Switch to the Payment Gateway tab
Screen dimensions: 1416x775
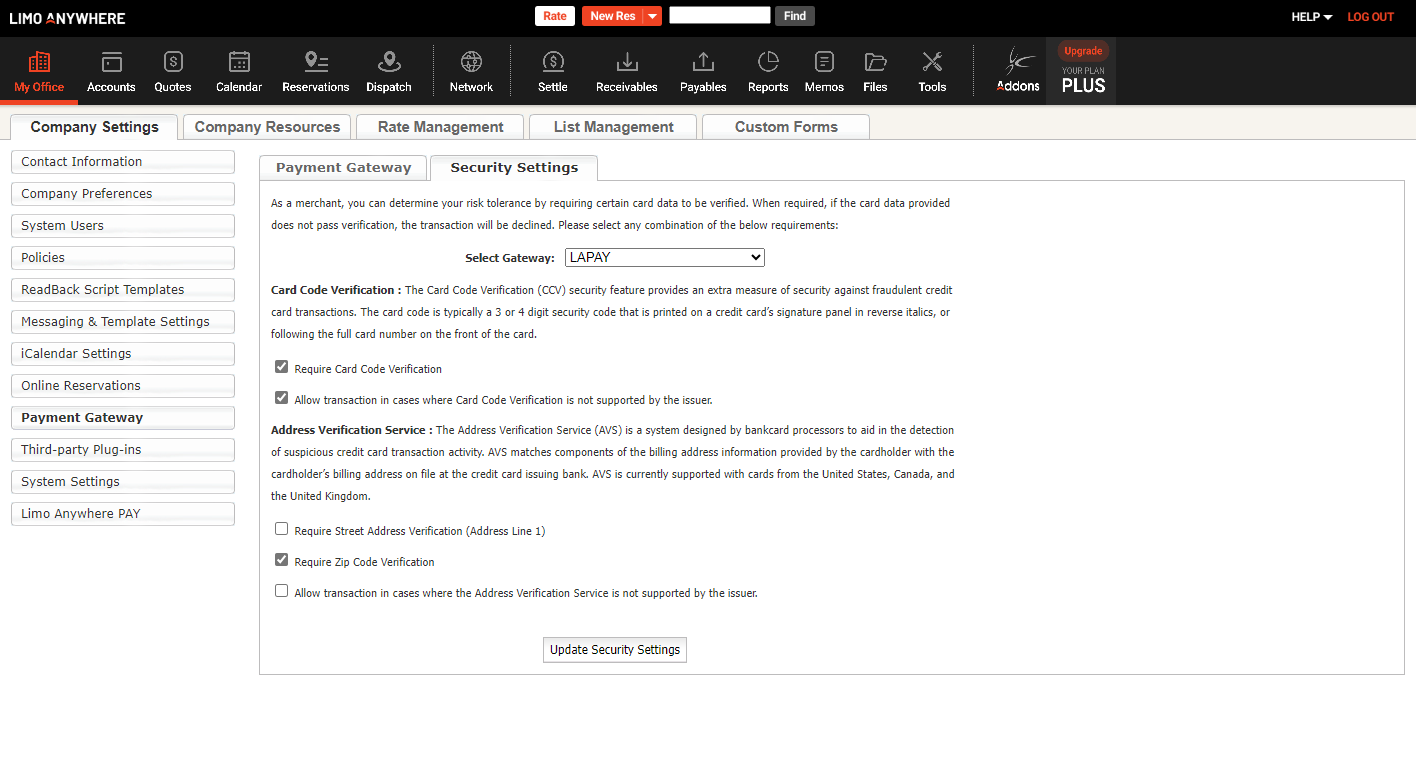click(343, 168)
